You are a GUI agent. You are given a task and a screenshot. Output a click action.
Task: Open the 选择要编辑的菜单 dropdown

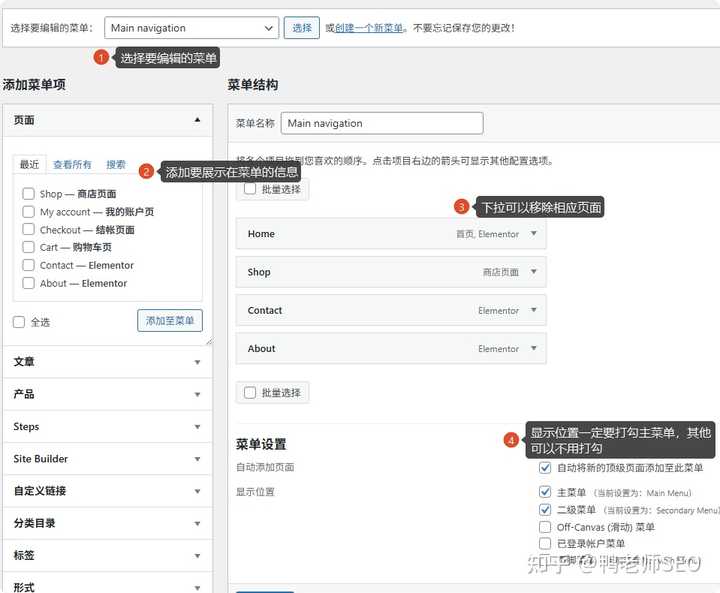(190, 28)
